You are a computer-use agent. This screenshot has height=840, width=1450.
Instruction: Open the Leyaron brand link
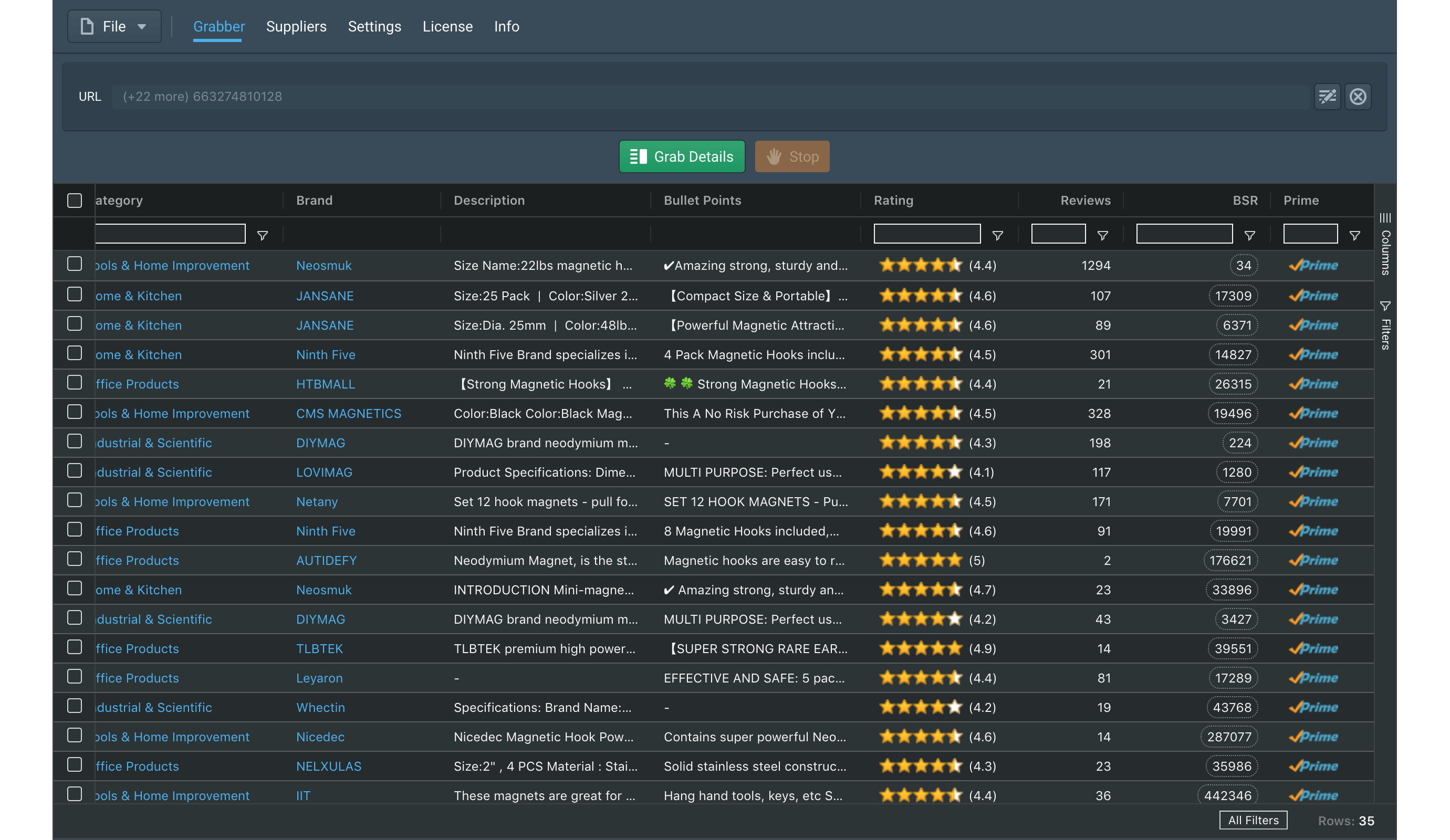pos(319,678)
